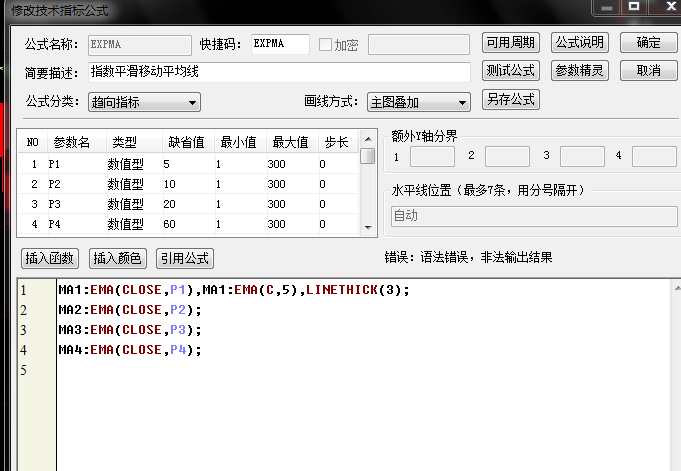This screenshot has height=471, width=681.
Task: Open 参数精灵 parameter wizard
Action: [579, 71]
